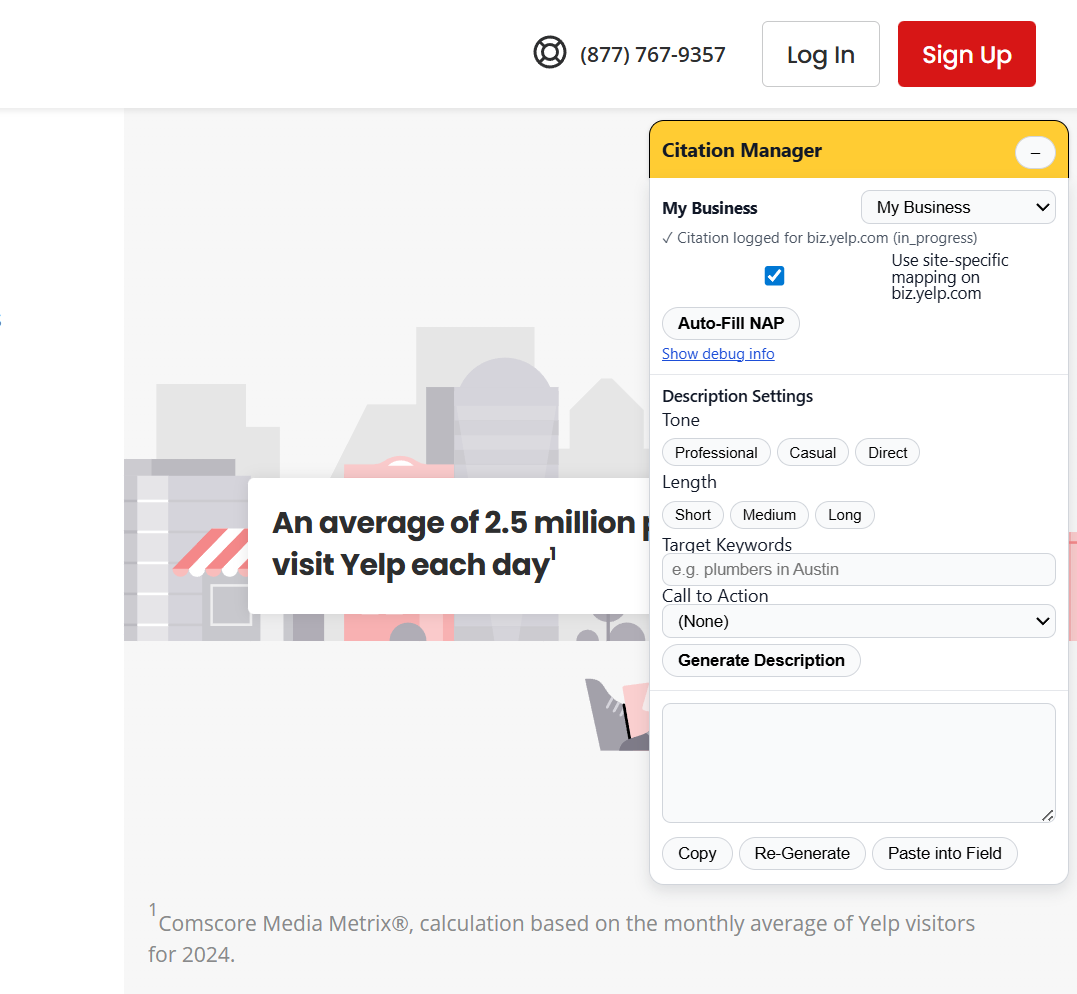The width and height of the screenshot is (1077, 994).
Task: Toggle the site-specific mapping checkbox
Action: tap(774, 276)
